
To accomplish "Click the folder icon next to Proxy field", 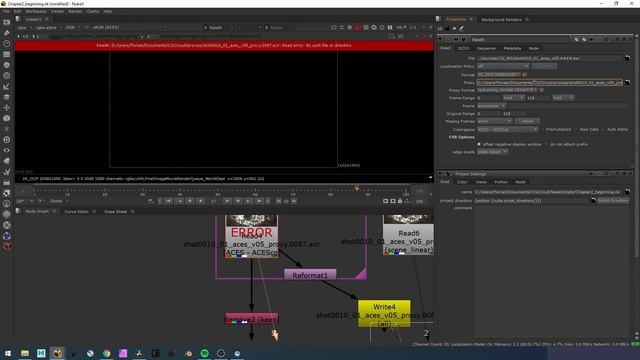I will [x=627, y=82].
